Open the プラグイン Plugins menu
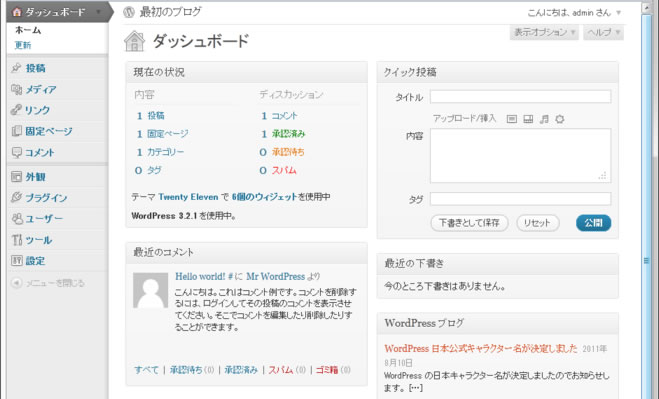Image resolution: width=659 pixels, height=399 pixels. [x=46, y=198]
